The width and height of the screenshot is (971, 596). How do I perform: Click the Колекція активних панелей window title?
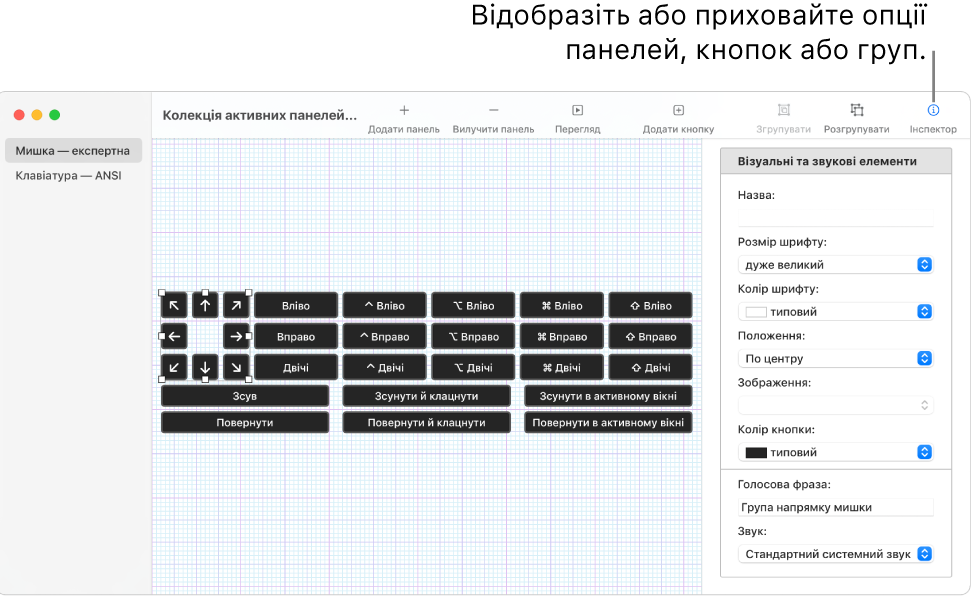click(259, 115)
